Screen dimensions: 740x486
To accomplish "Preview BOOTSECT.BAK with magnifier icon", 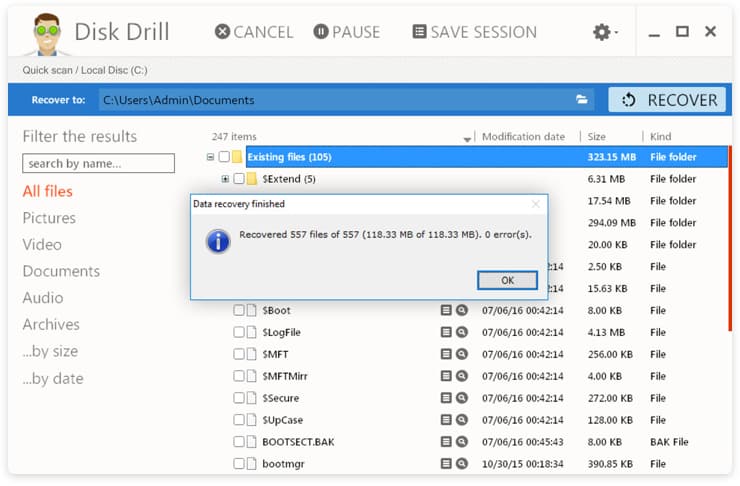I will click(x=462, y=442).
